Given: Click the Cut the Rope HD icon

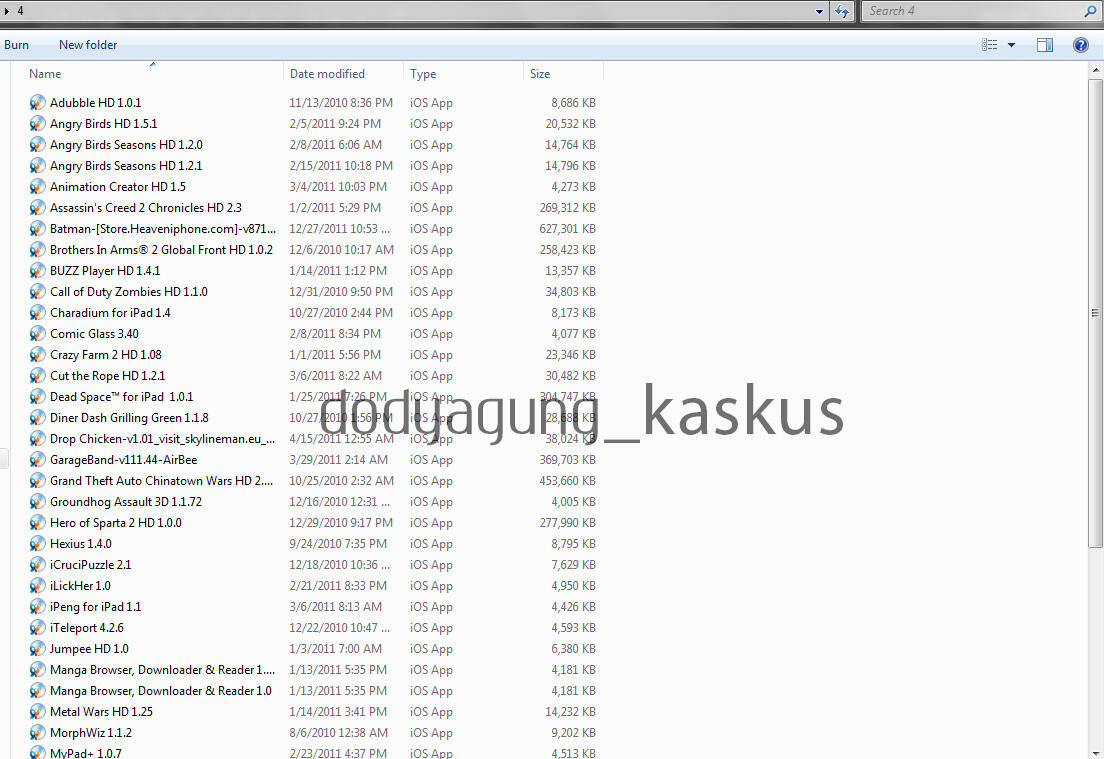Looking at the screenshot, I should coord(37,376).
